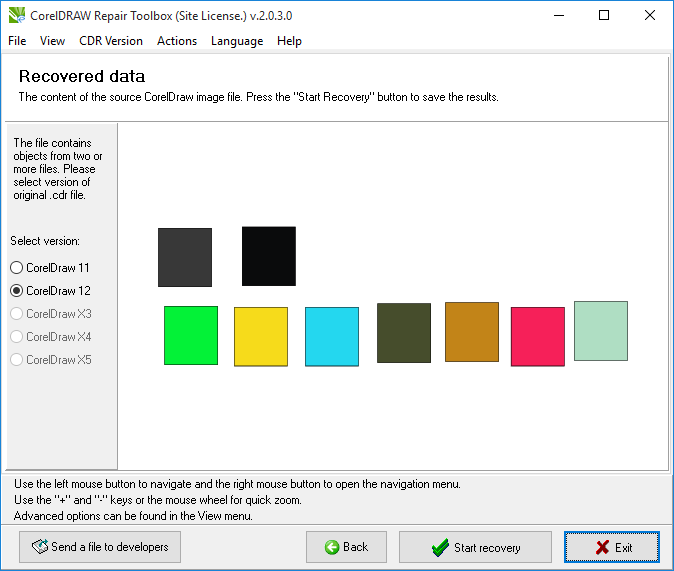Click the Start recovery button

click(475, 547)
